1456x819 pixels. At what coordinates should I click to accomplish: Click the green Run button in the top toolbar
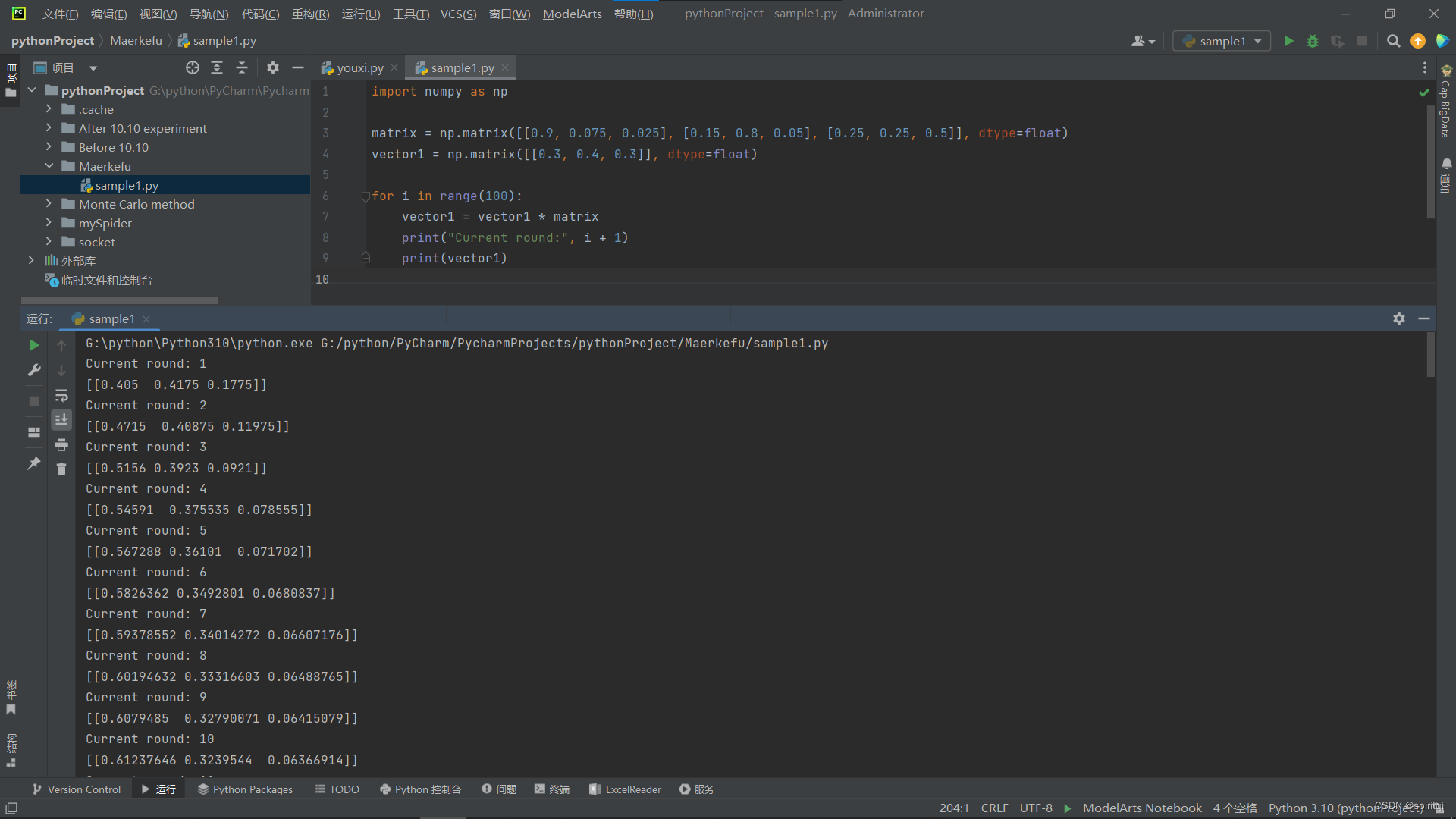pyautogui.click(x=1288, y=41)
